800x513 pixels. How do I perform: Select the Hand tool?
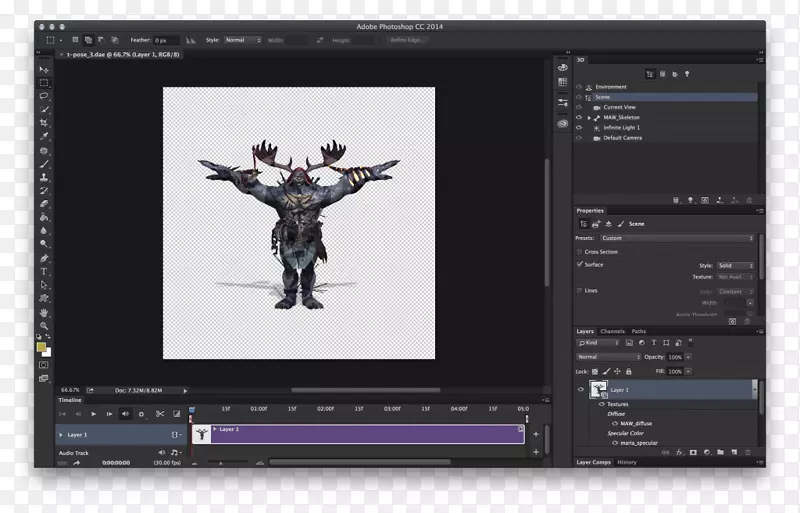[44, 312]
